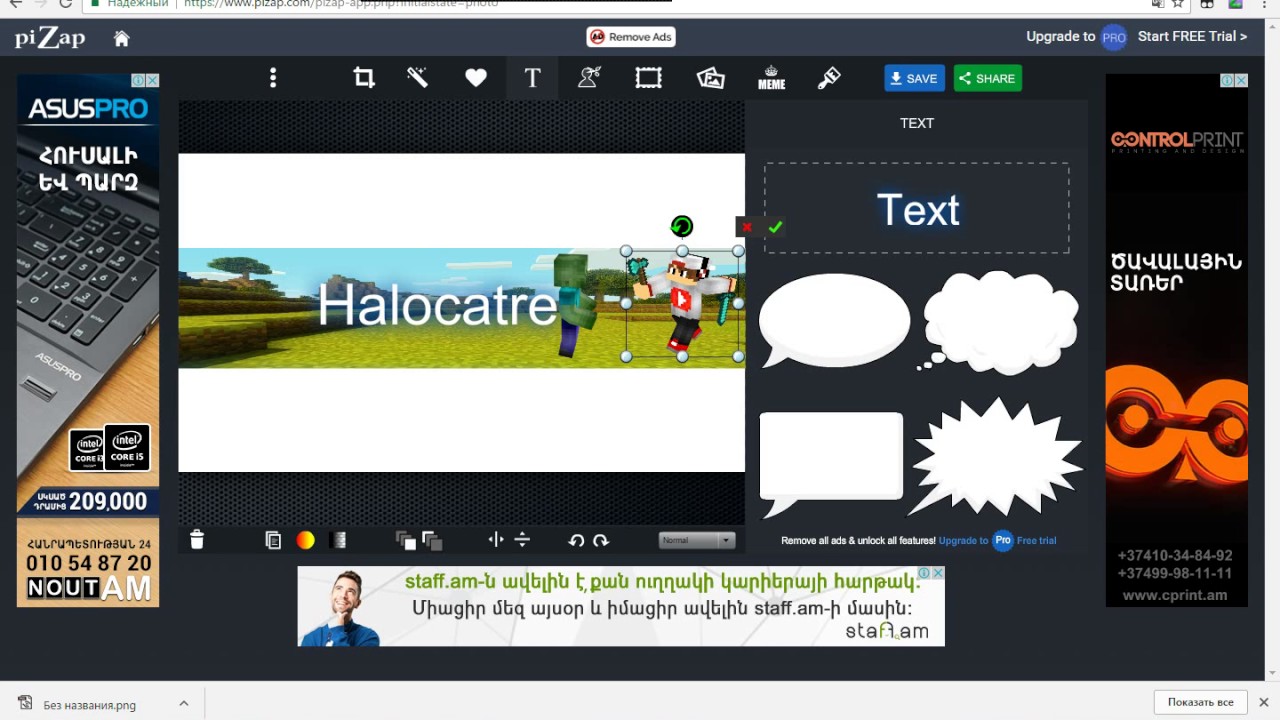Open the Normal blend mode dropdown
This screenshot has height=720, width=1280.
click(697, 540)
